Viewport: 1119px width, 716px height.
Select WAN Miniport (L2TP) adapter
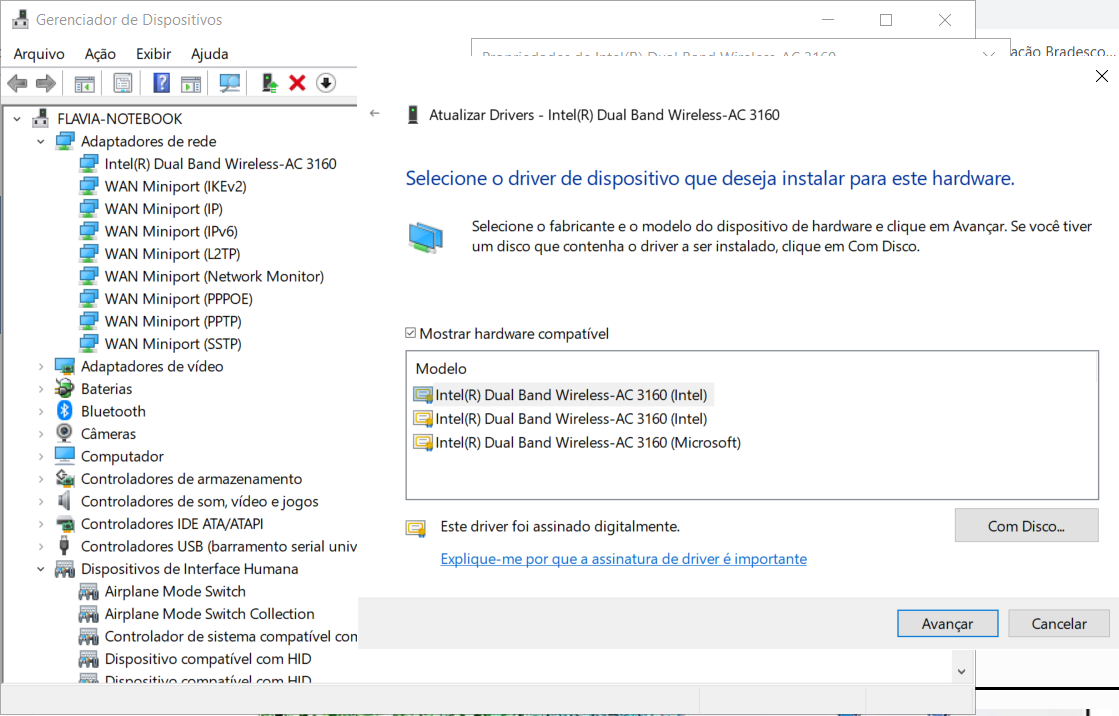click(x=173, y=253)
